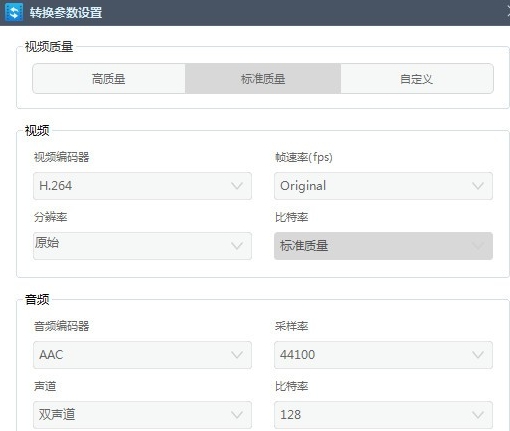Open the 分辨率 原始 dropdown

[x=142, y=246]
